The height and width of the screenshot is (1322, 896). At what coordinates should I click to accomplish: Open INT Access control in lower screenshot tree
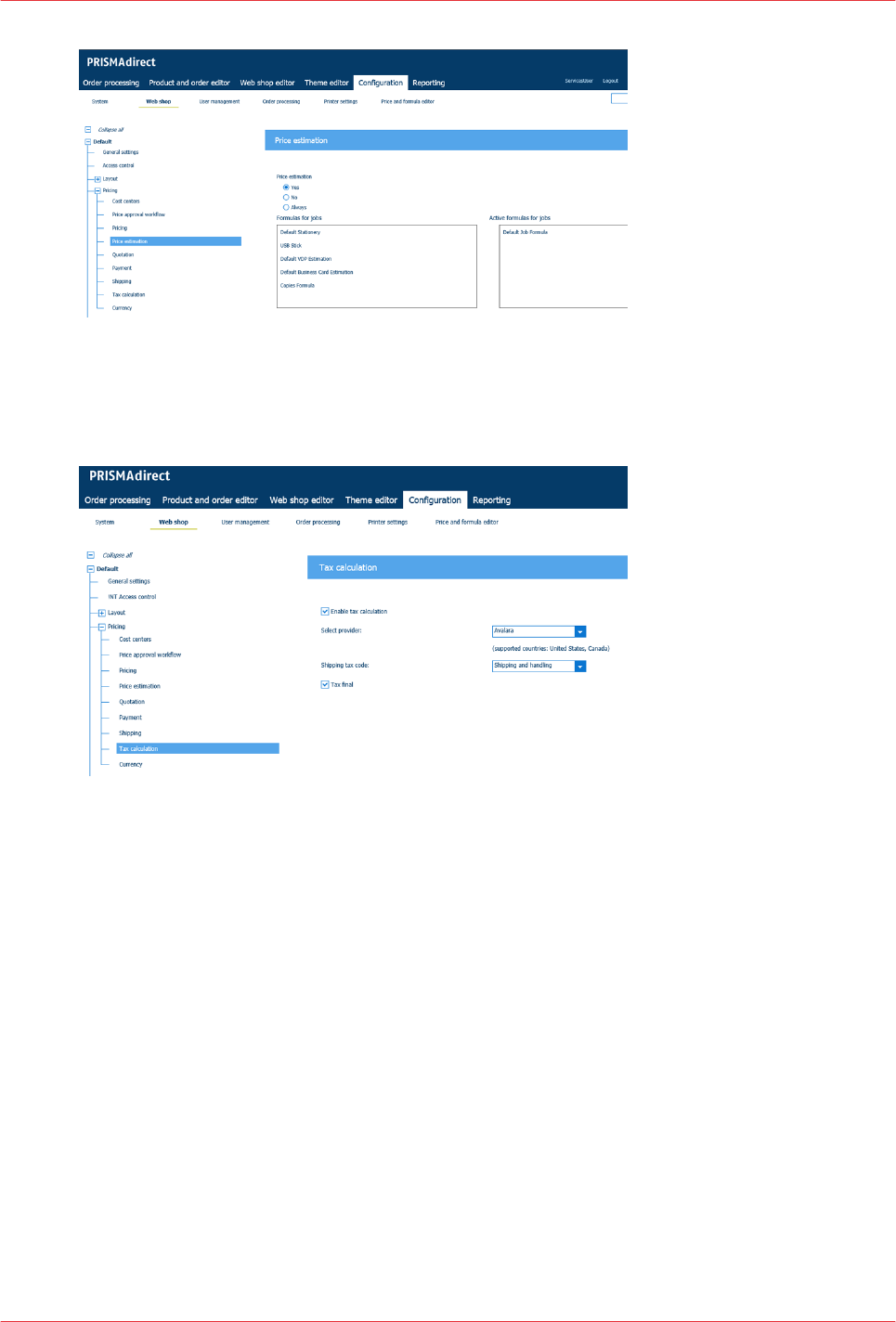tap(132, 597)
